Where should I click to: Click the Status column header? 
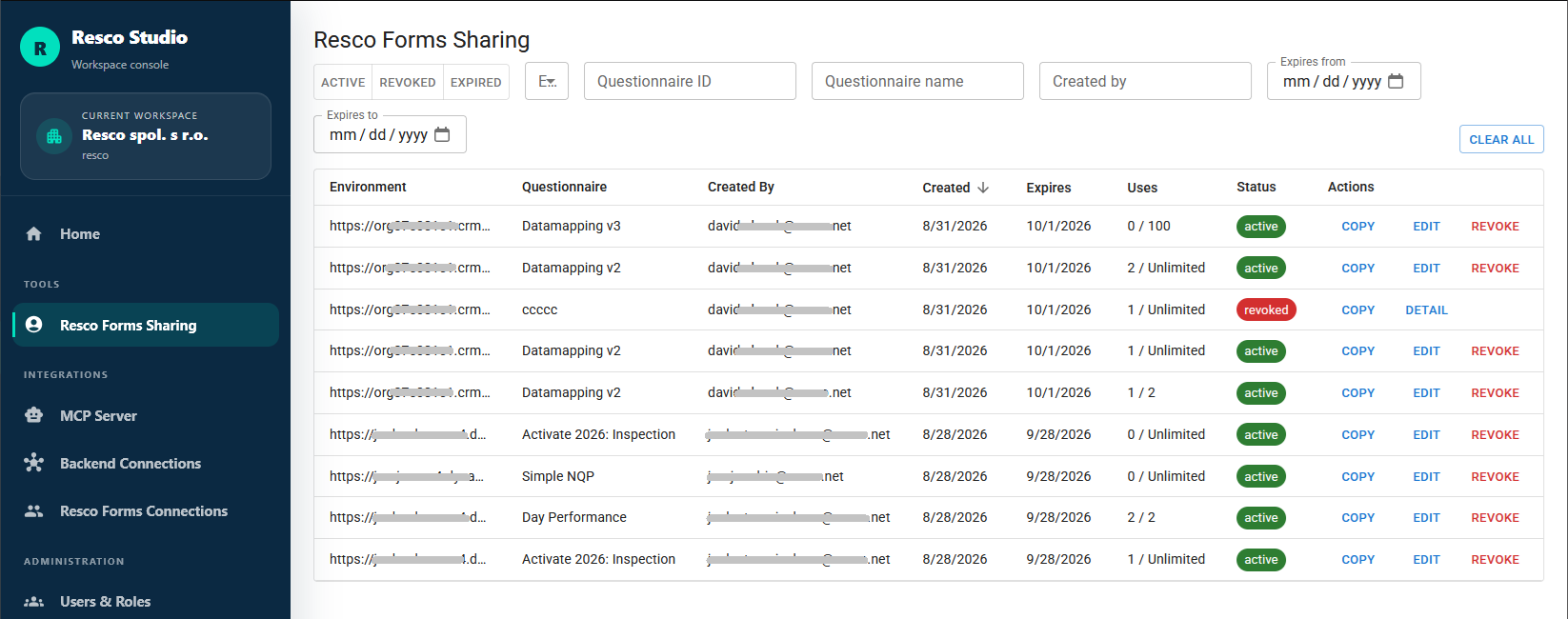[x=1256, y=187]
